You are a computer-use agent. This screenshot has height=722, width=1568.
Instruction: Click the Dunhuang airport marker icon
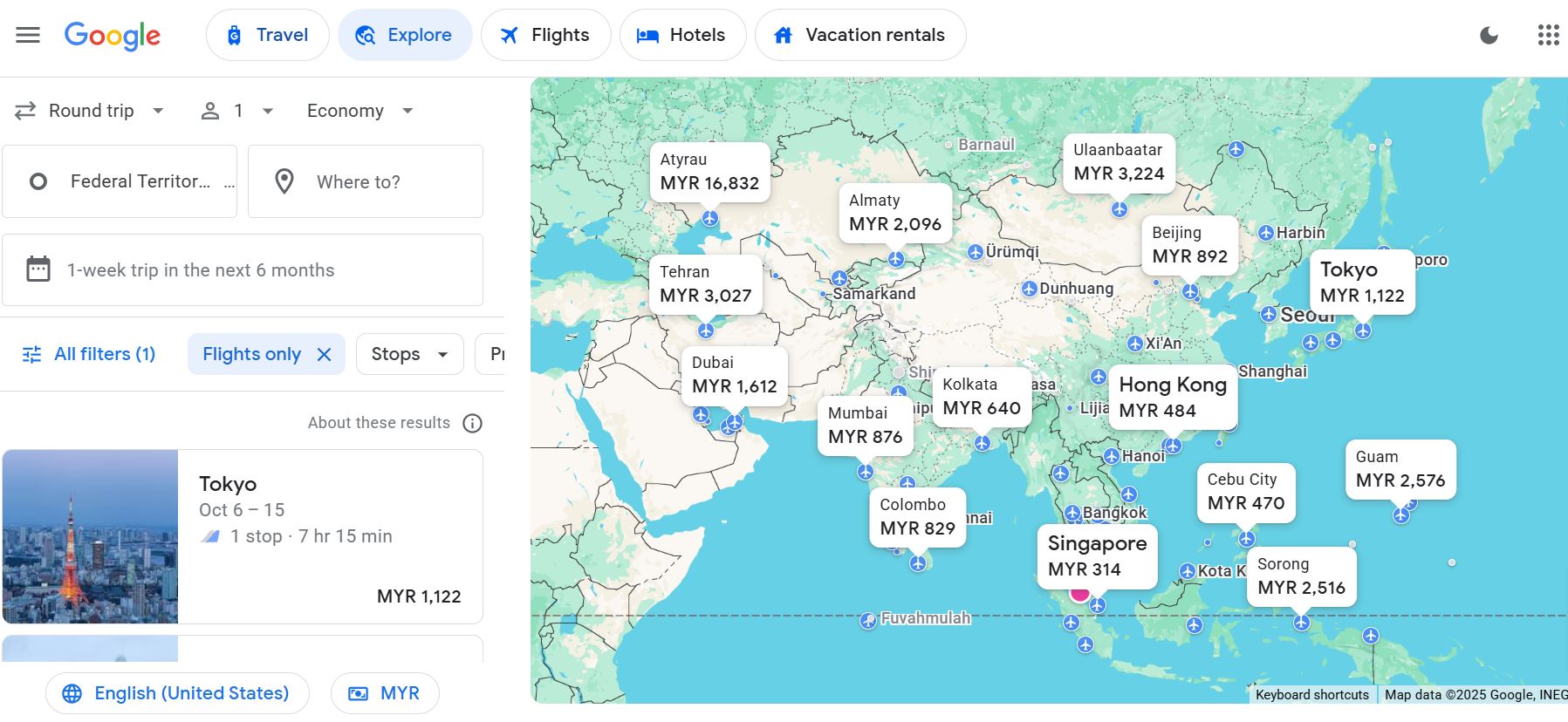(1030, 289)
